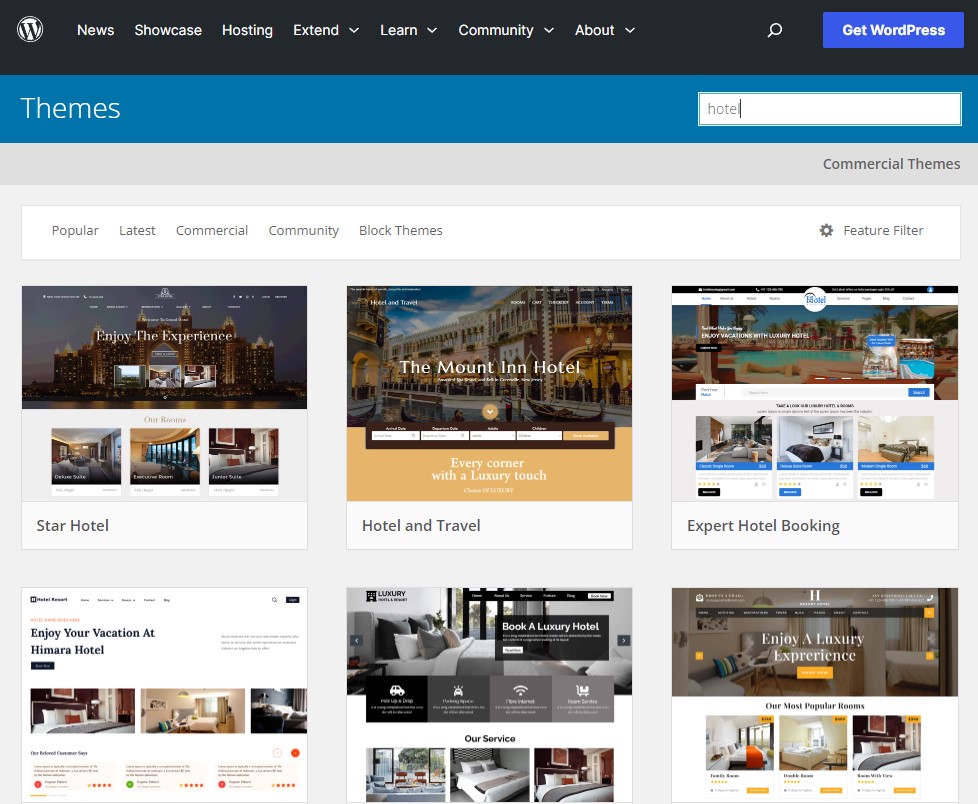Click the Feature Filter gear icon
Screen dimensions: 978x804
tap(826, 230)
